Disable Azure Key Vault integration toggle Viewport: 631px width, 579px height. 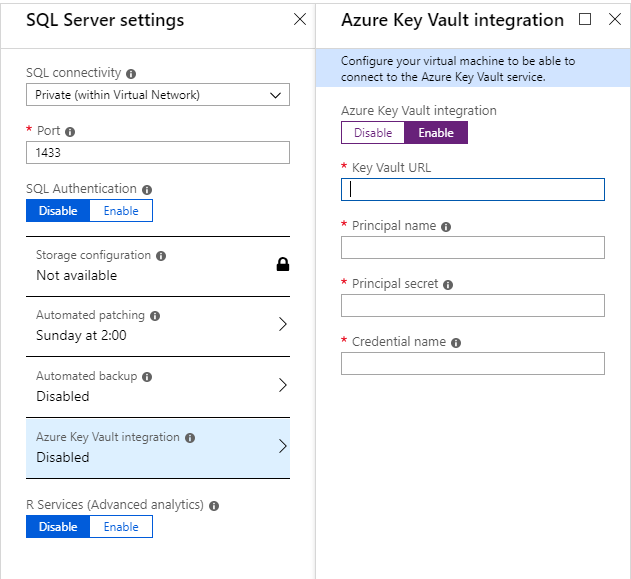372,133
